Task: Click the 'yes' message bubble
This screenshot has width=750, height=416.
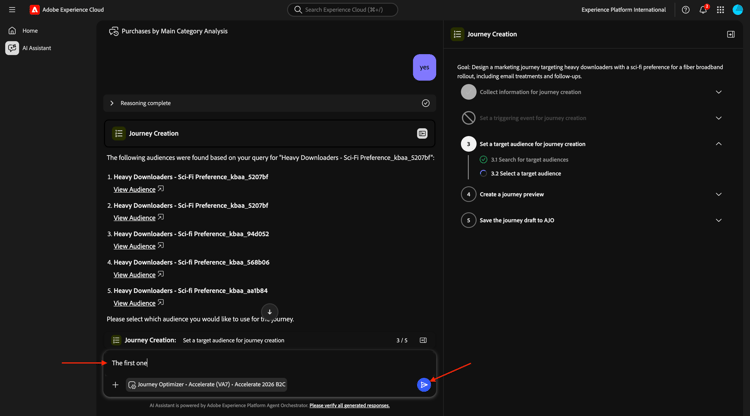Action: [424, 67]
